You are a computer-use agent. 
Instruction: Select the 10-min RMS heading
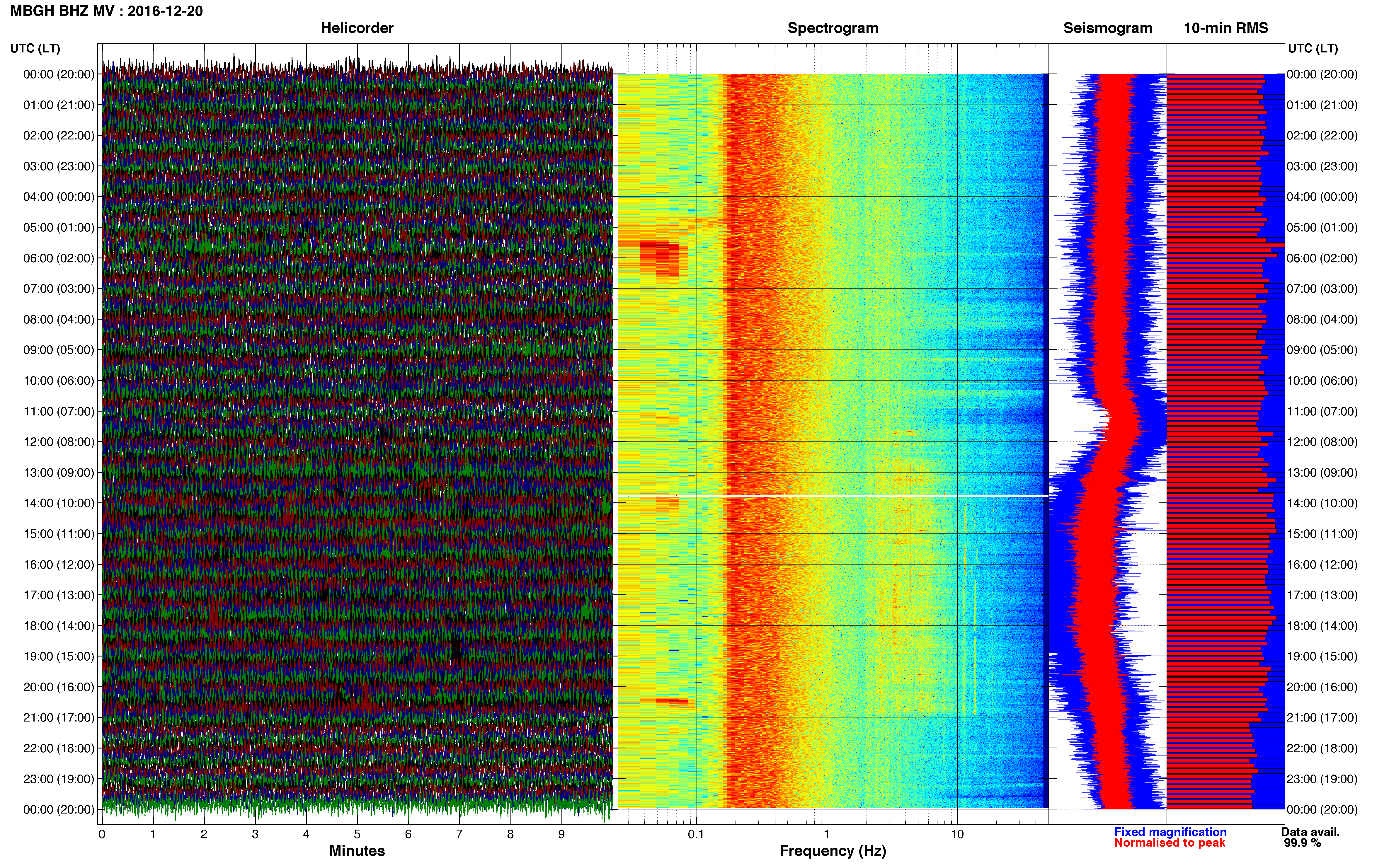point(1225,28)
